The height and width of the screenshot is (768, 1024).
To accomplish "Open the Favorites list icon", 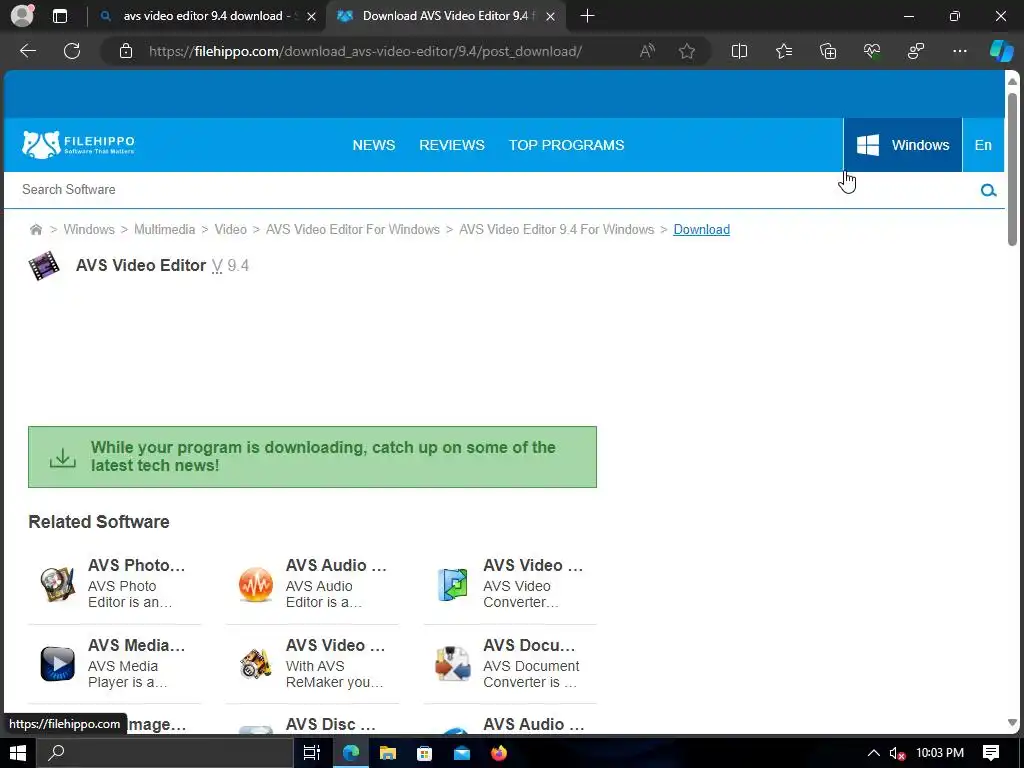I will (x=784, y=51).
